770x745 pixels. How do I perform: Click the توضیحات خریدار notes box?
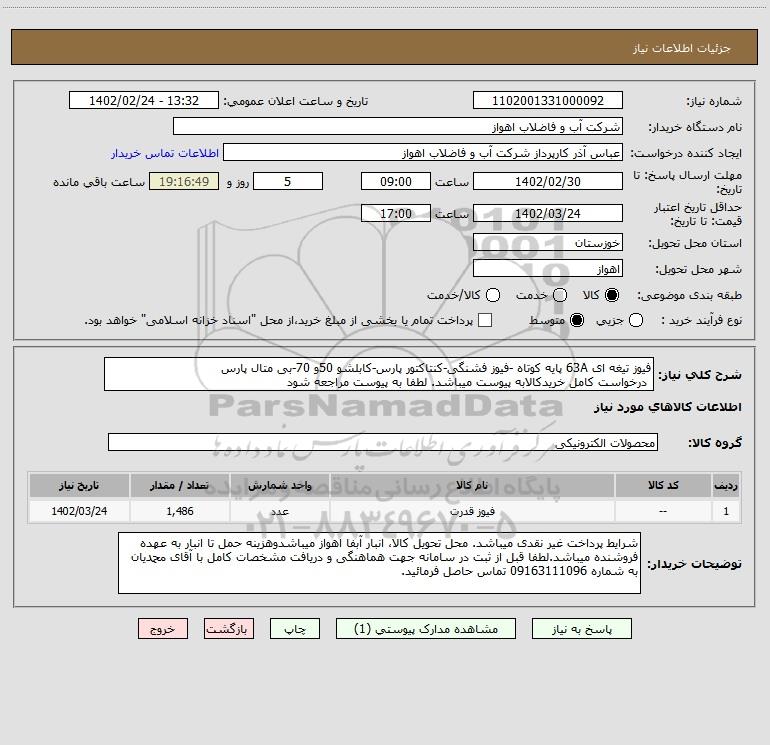[380, 563]
